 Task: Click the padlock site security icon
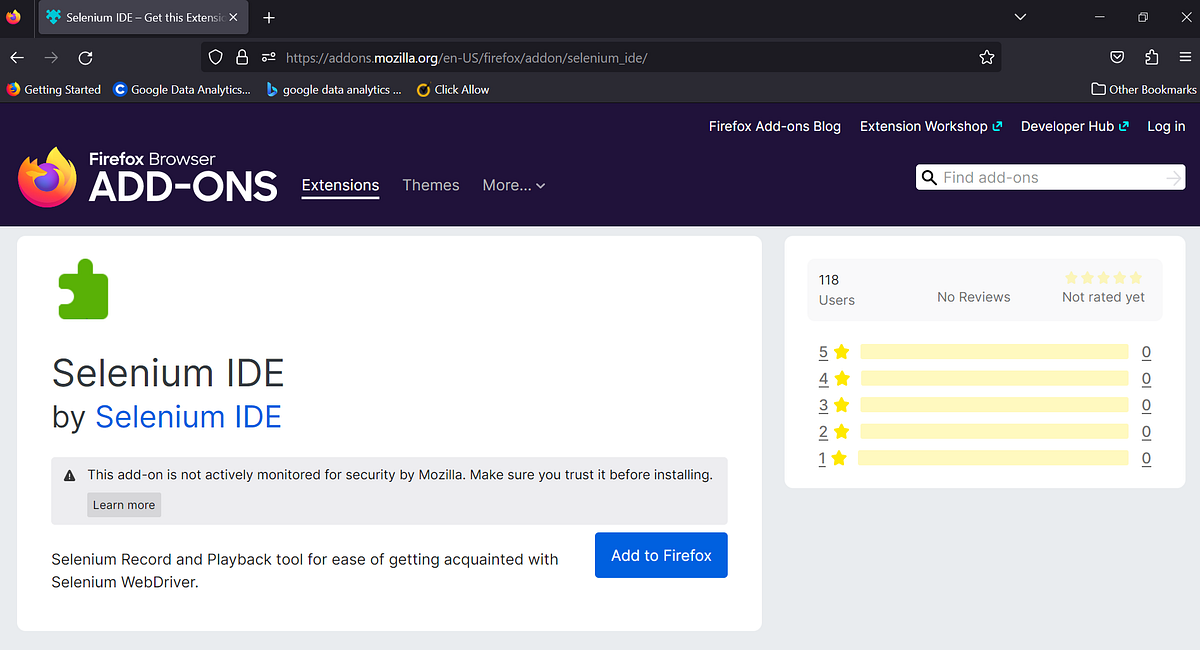tap(241, 57)
